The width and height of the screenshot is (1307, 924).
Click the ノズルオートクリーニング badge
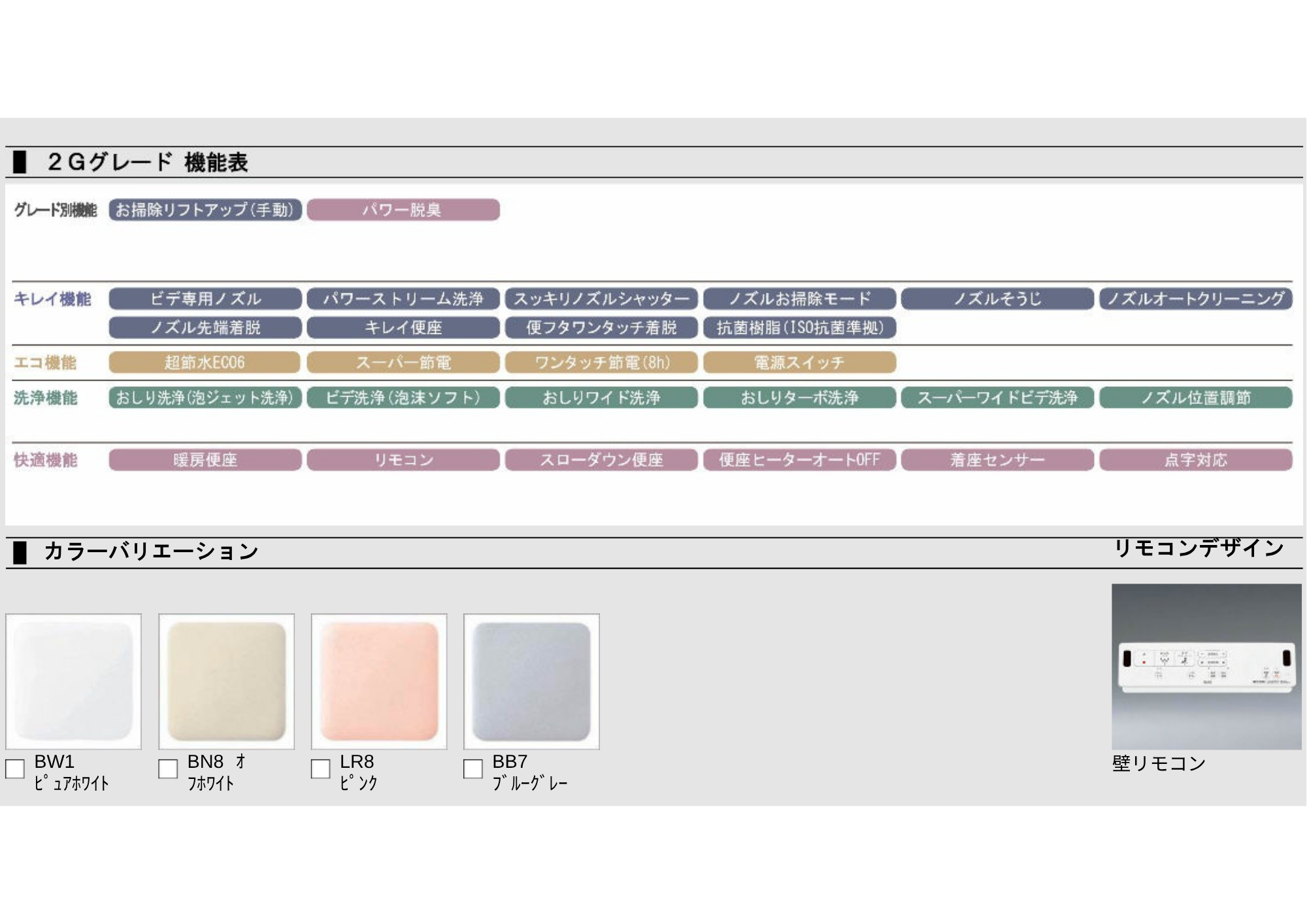tap(1195, 299)
